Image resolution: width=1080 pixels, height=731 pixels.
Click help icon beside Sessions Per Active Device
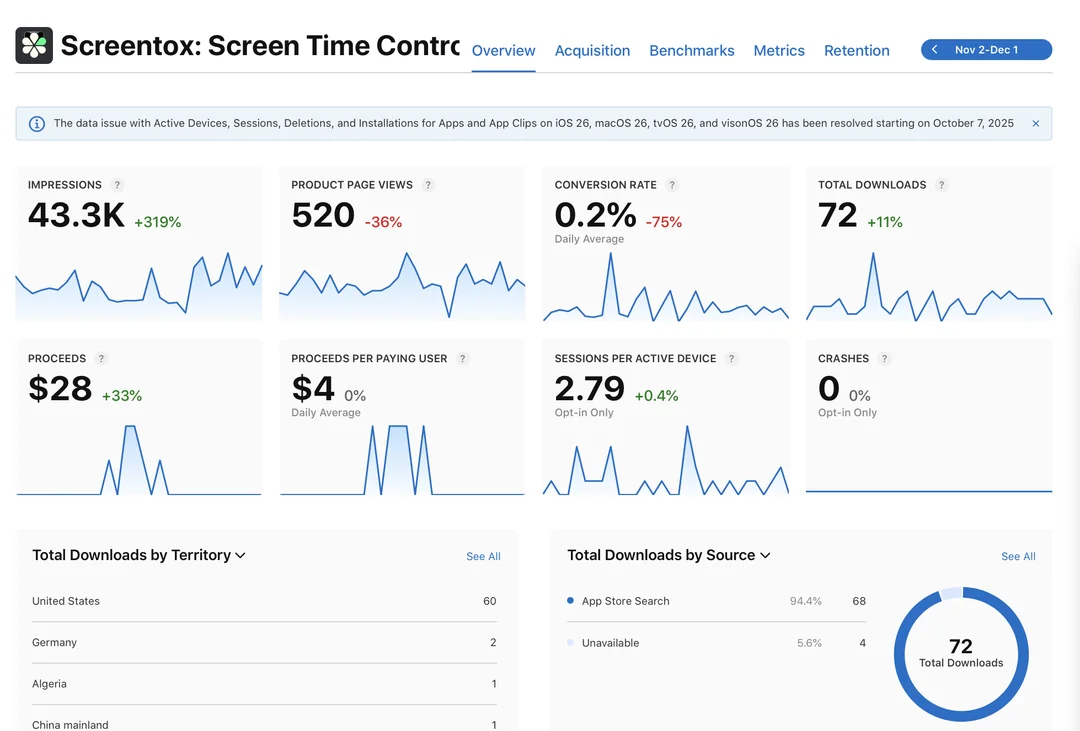coord(731,359)
